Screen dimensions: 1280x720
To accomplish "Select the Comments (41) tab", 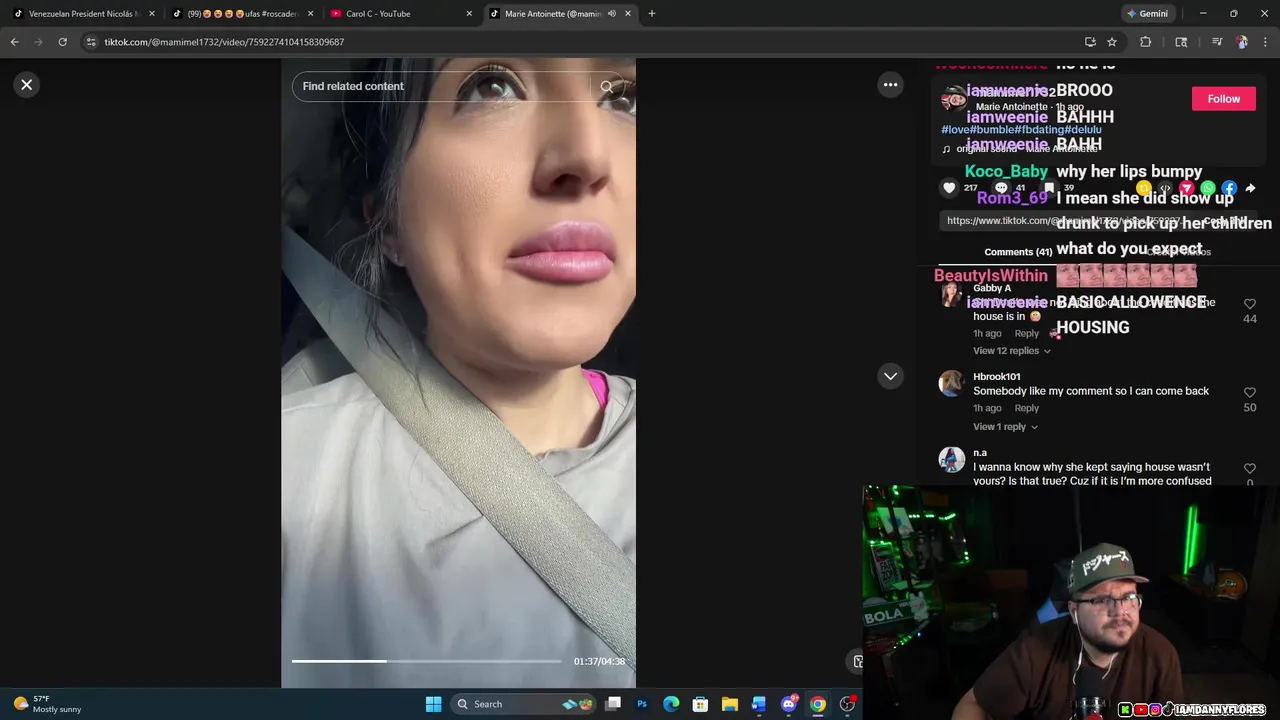I will (1018, 252).
